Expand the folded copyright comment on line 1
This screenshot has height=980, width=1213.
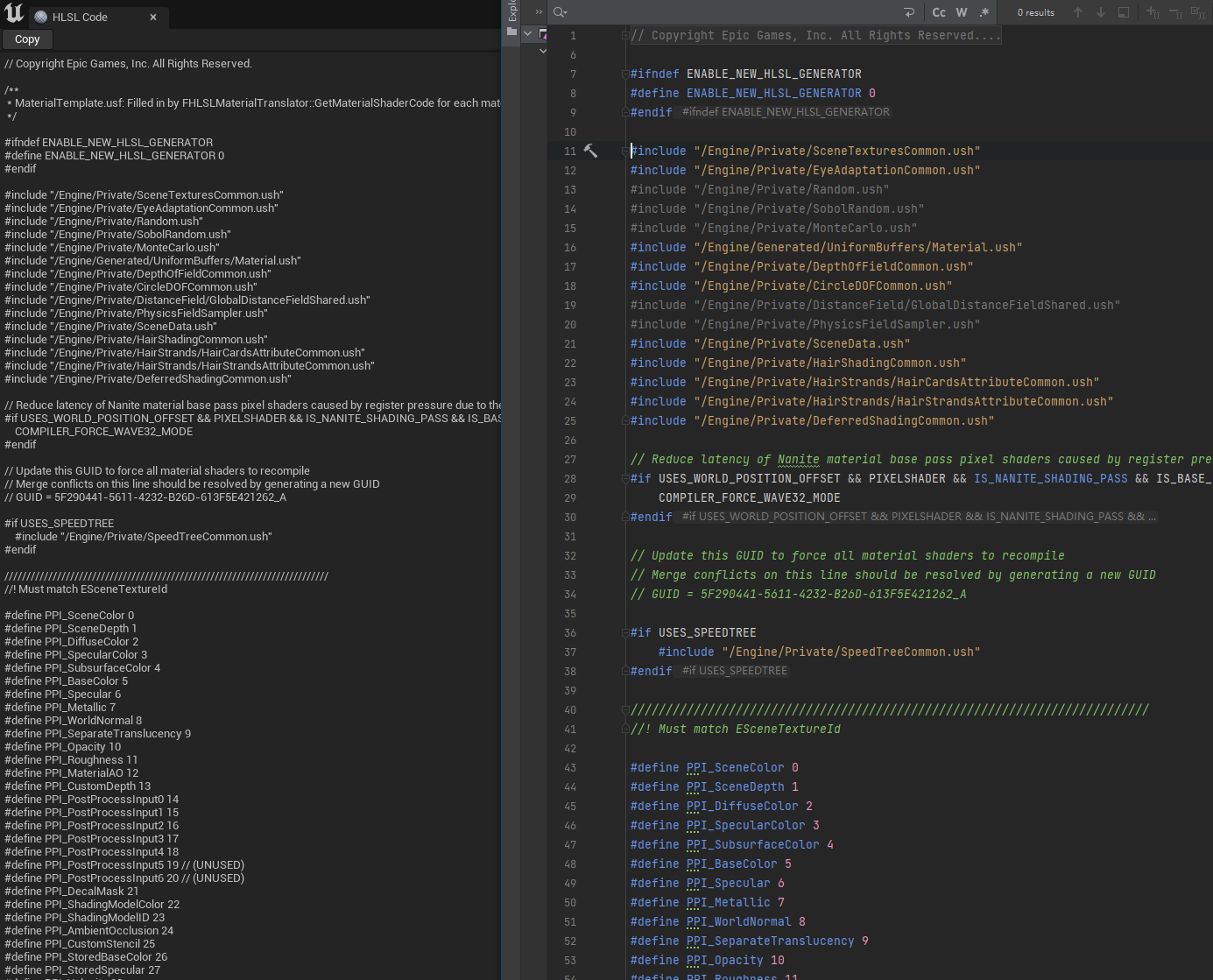click(624, 36)
